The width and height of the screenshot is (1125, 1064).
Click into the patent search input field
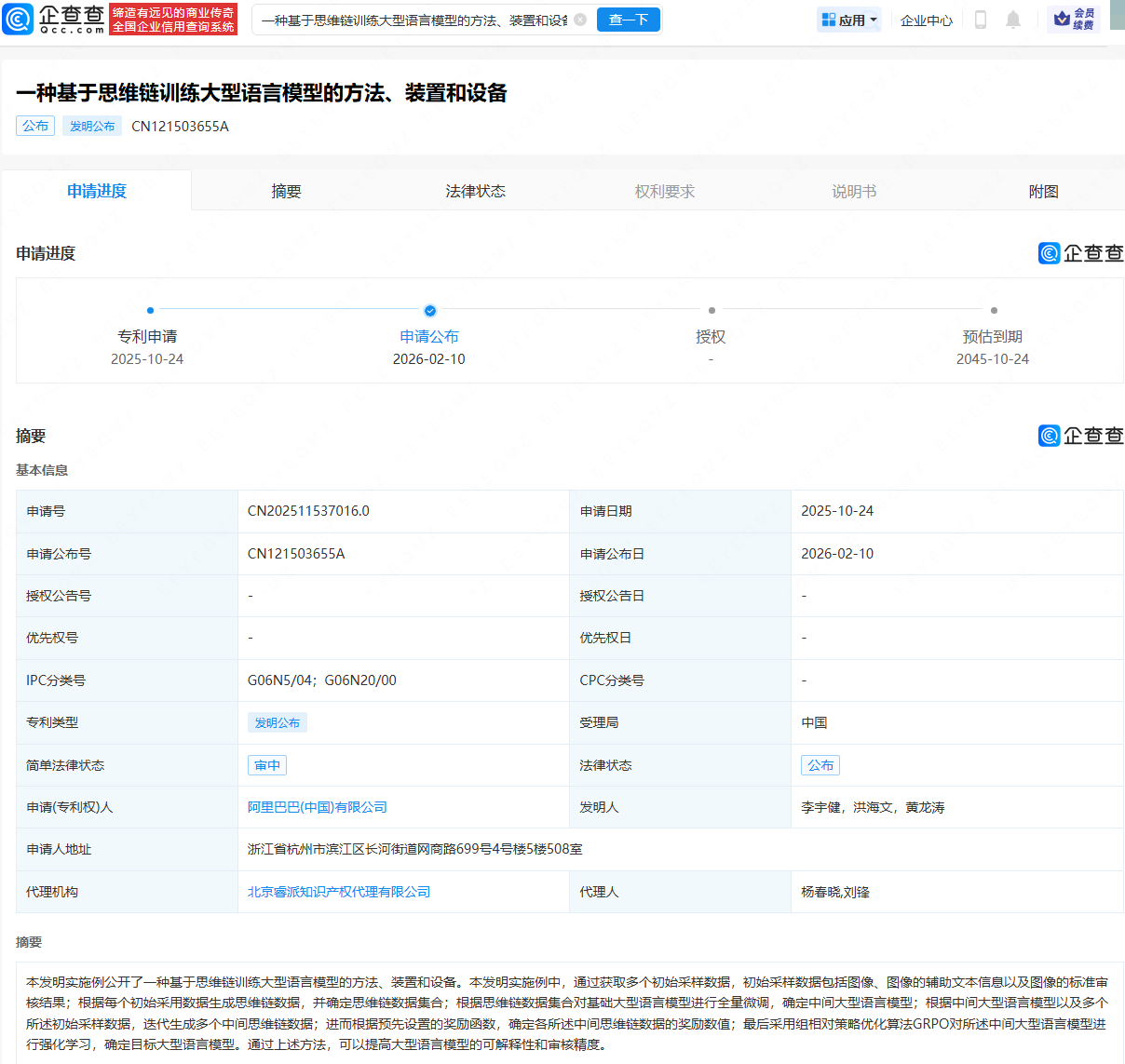(414, 20)
